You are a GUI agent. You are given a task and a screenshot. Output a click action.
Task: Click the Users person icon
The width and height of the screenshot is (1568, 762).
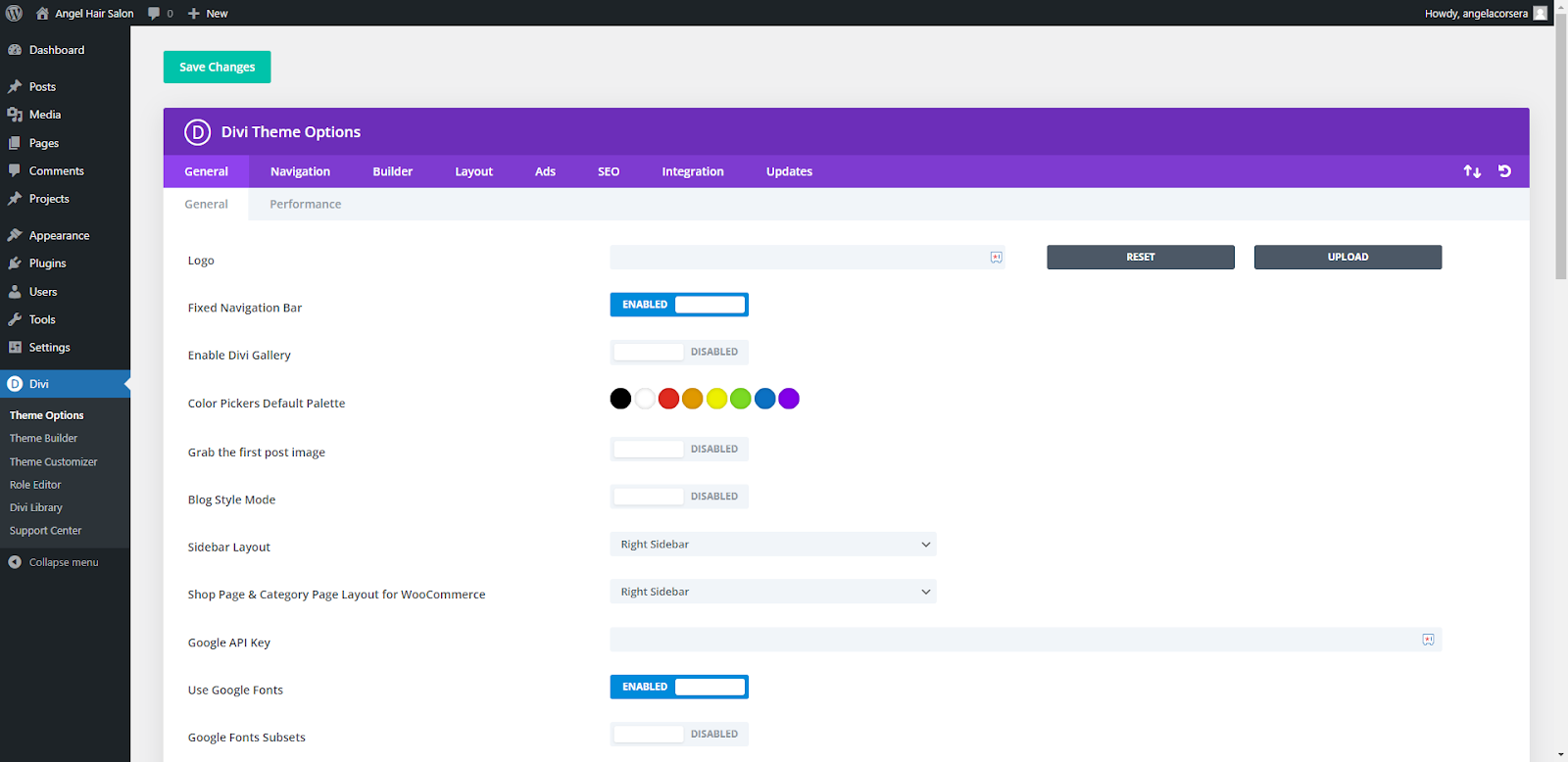15,292
